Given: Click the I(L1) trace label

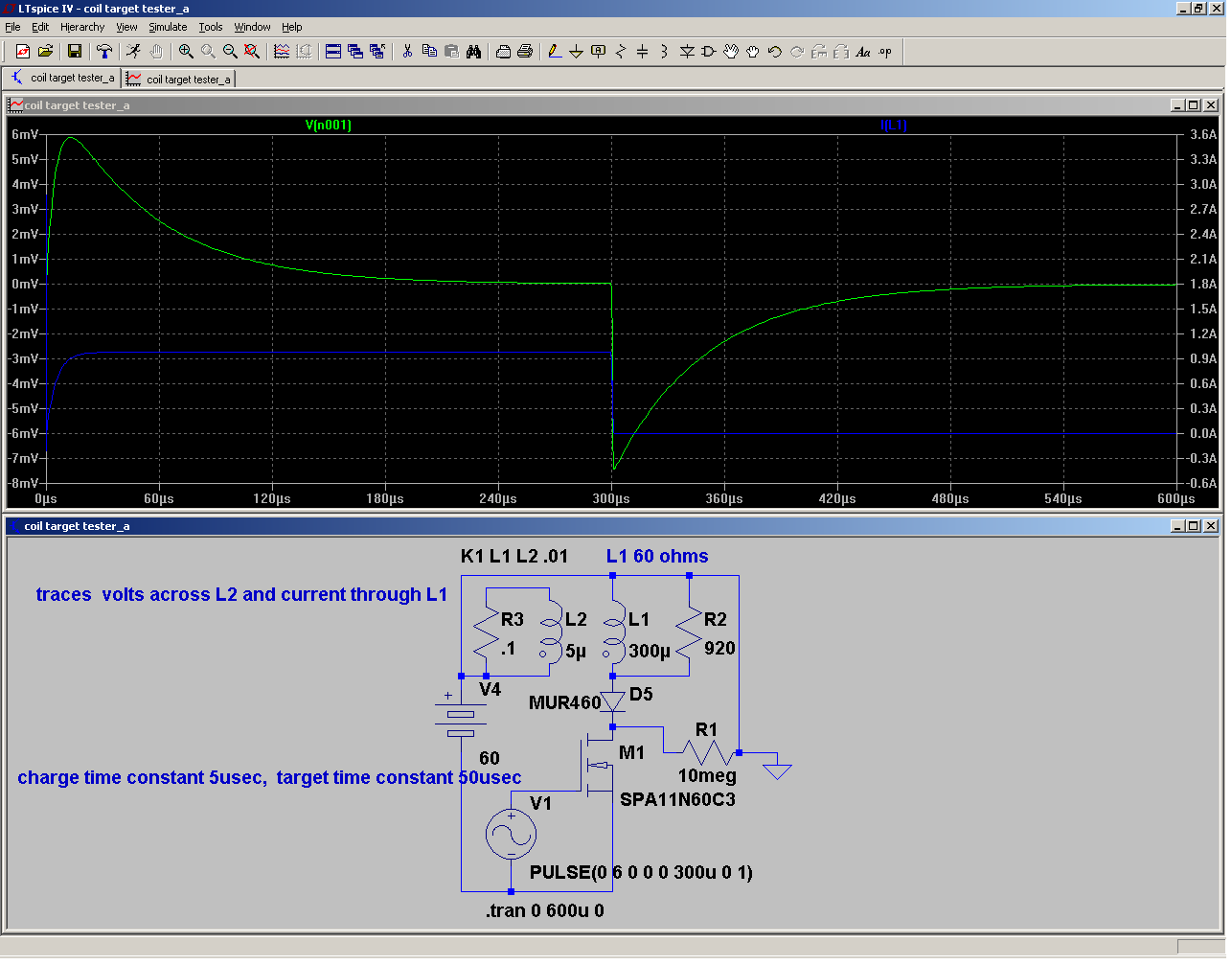Looking at the screenshot, I should 893,126.
